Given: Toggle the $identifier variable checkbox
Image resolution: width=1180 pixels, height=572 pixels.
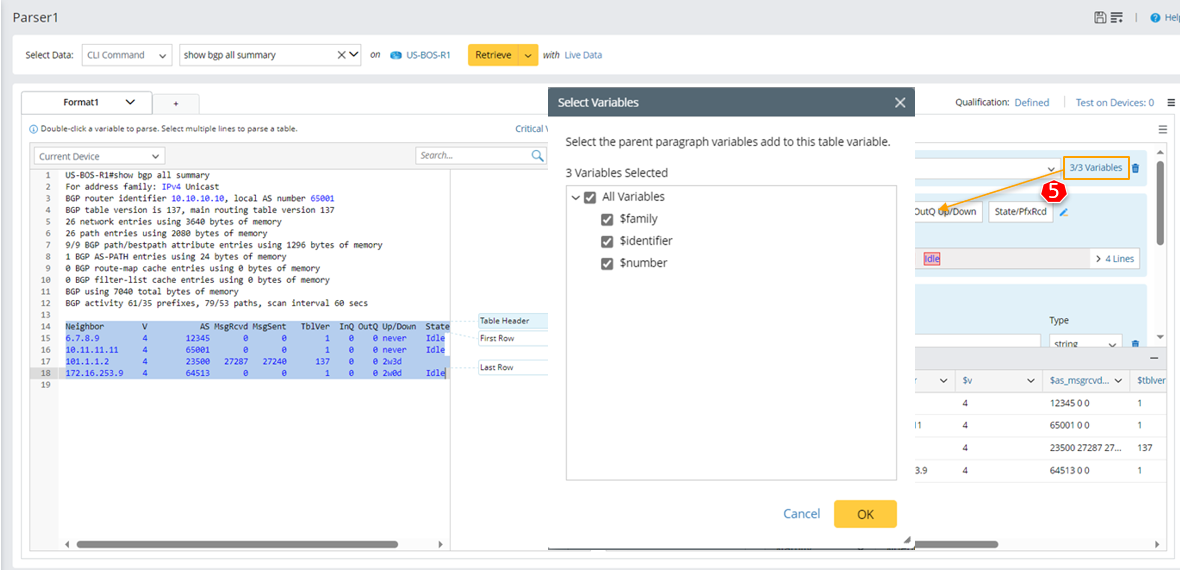Looking at the screenshot, I should pyautogui.click(x=607, y=241).
